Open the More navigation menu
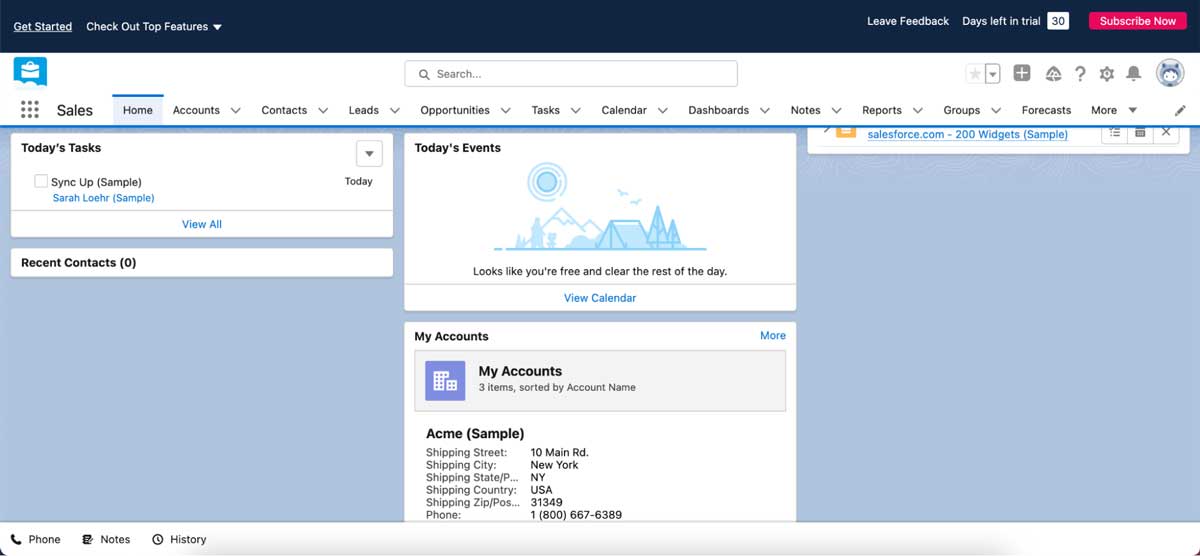This screenshot has width=1200, height=556. tap(1114, 110)
